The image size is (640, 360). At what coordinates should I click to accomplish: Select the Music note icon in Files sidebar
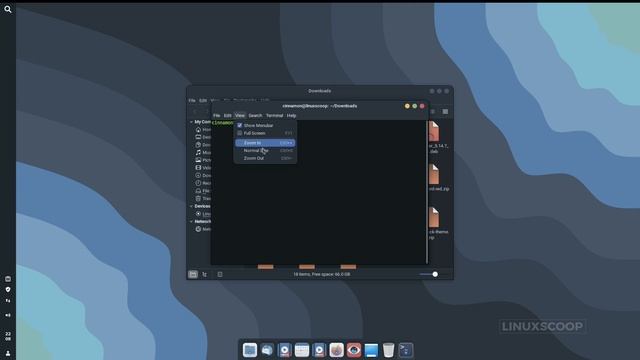(198, 152)
